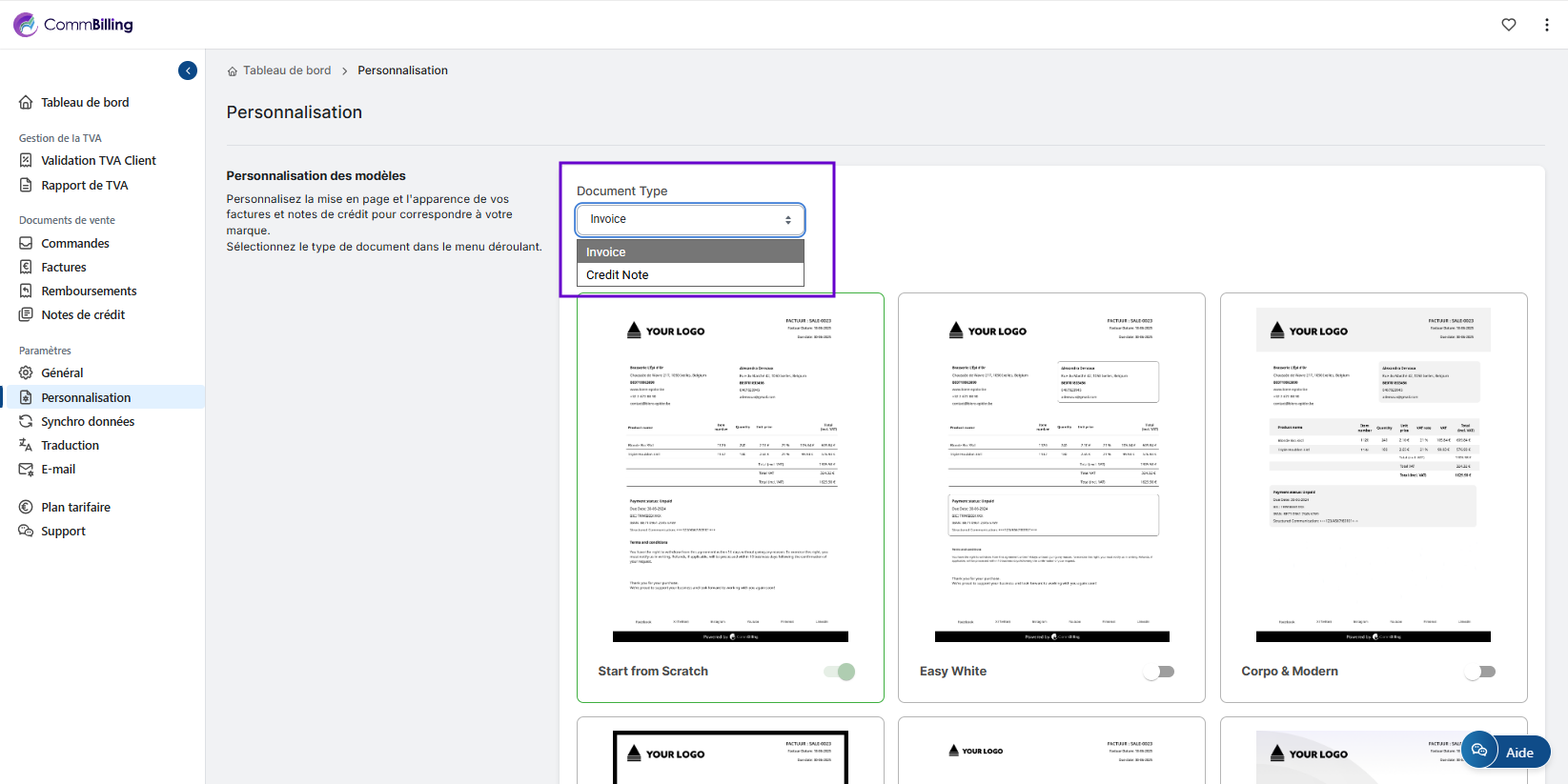
Task: Go to Rapport de TVA
Action: pos(84,185)
